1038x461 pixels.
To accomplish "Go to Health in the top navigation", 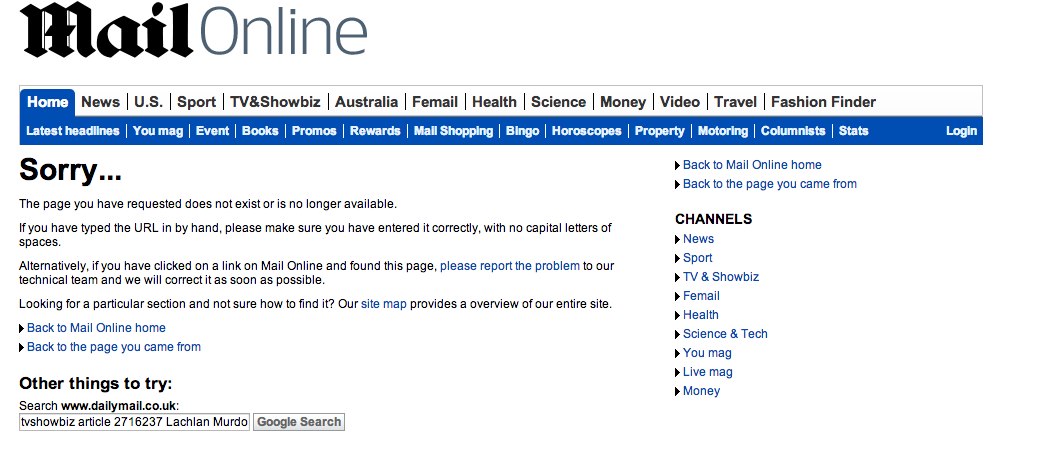I will (495, 102).
